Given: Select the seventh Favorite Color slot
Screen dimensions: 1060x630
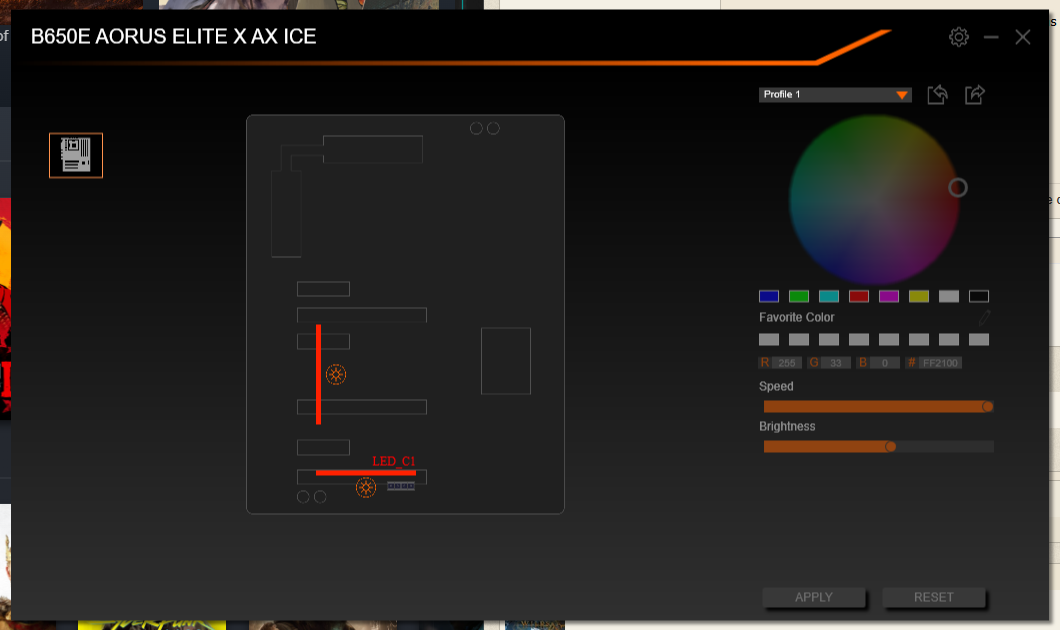Looking at the screenshot, I should pos(948,339).
